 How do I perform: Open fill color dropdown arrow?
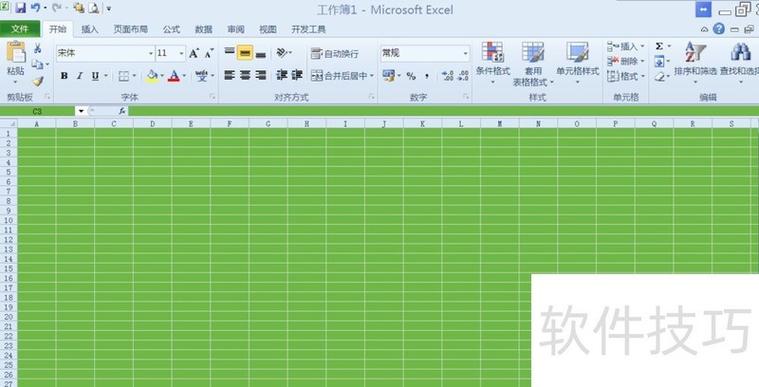click(x=162, y=76)
